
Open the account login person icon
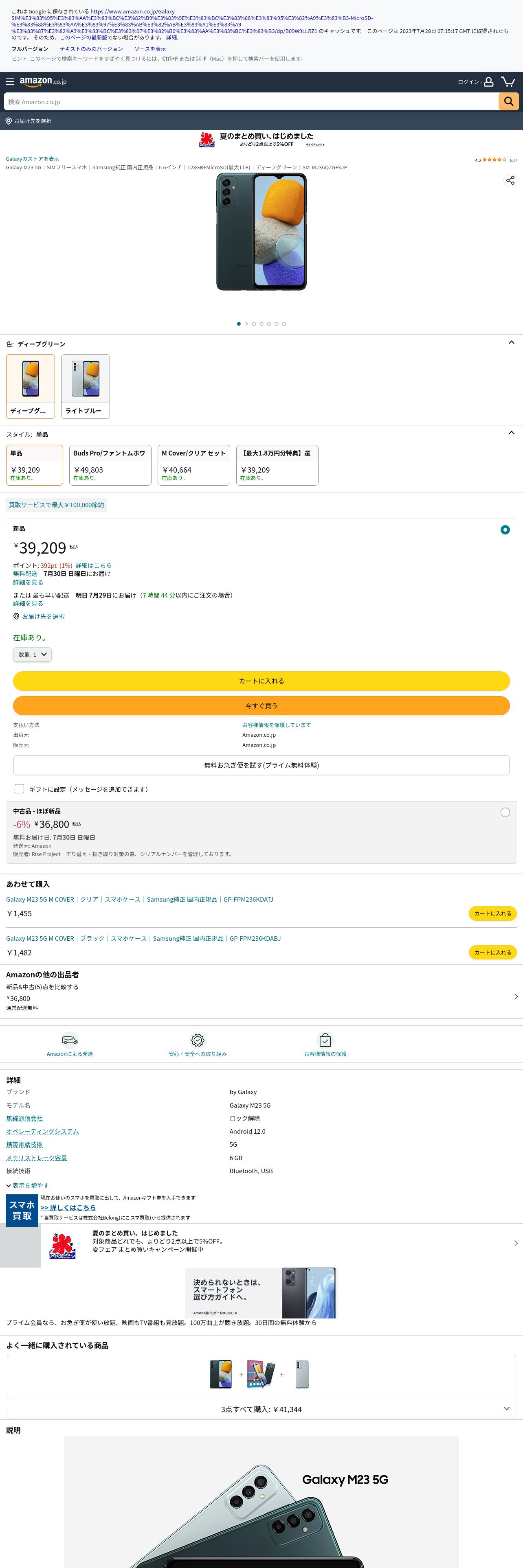coord(488,81)
